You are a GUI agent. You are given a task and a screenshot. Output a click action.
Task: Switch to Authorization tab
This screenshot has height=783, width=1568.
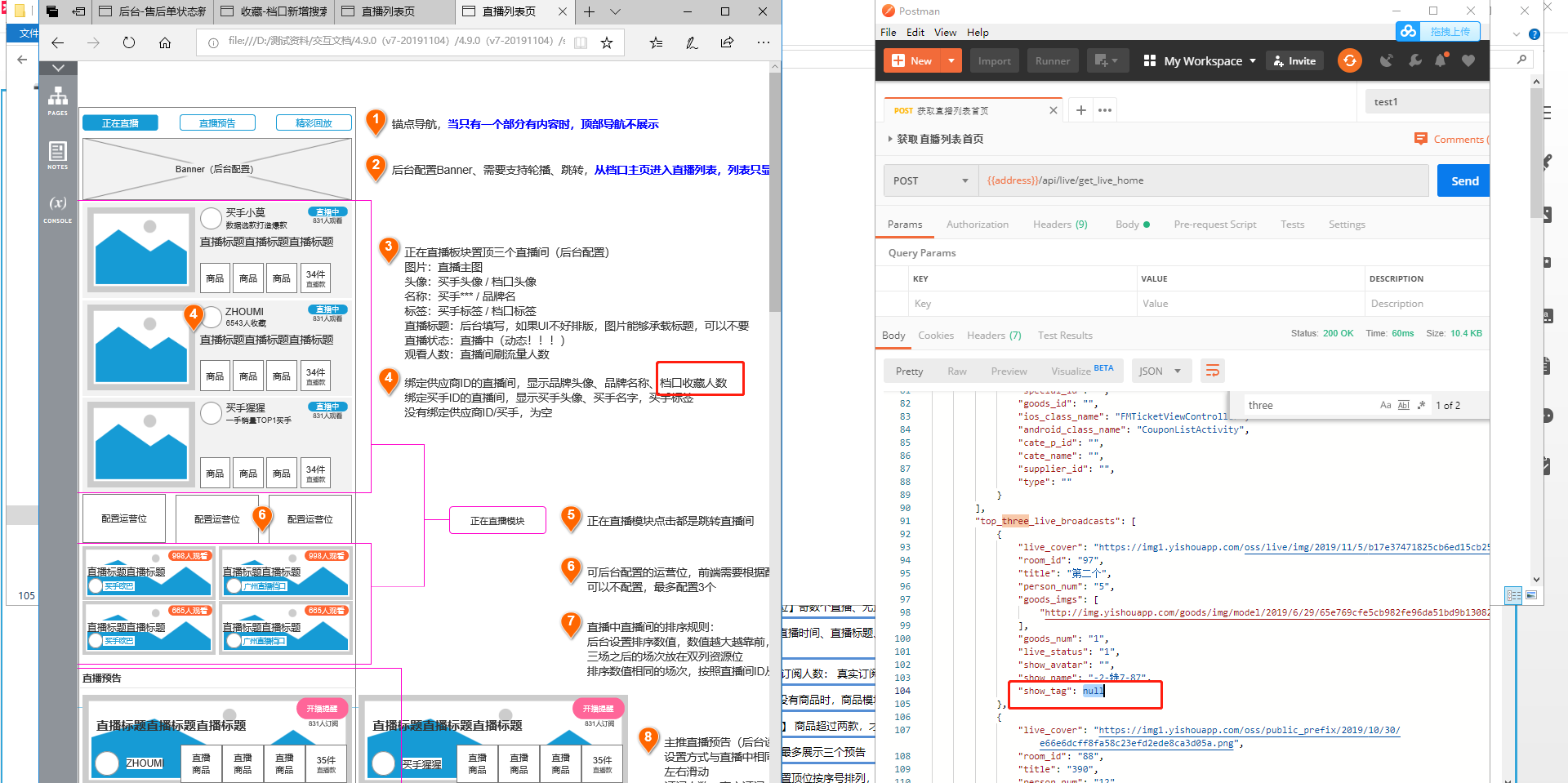[978, 225]
